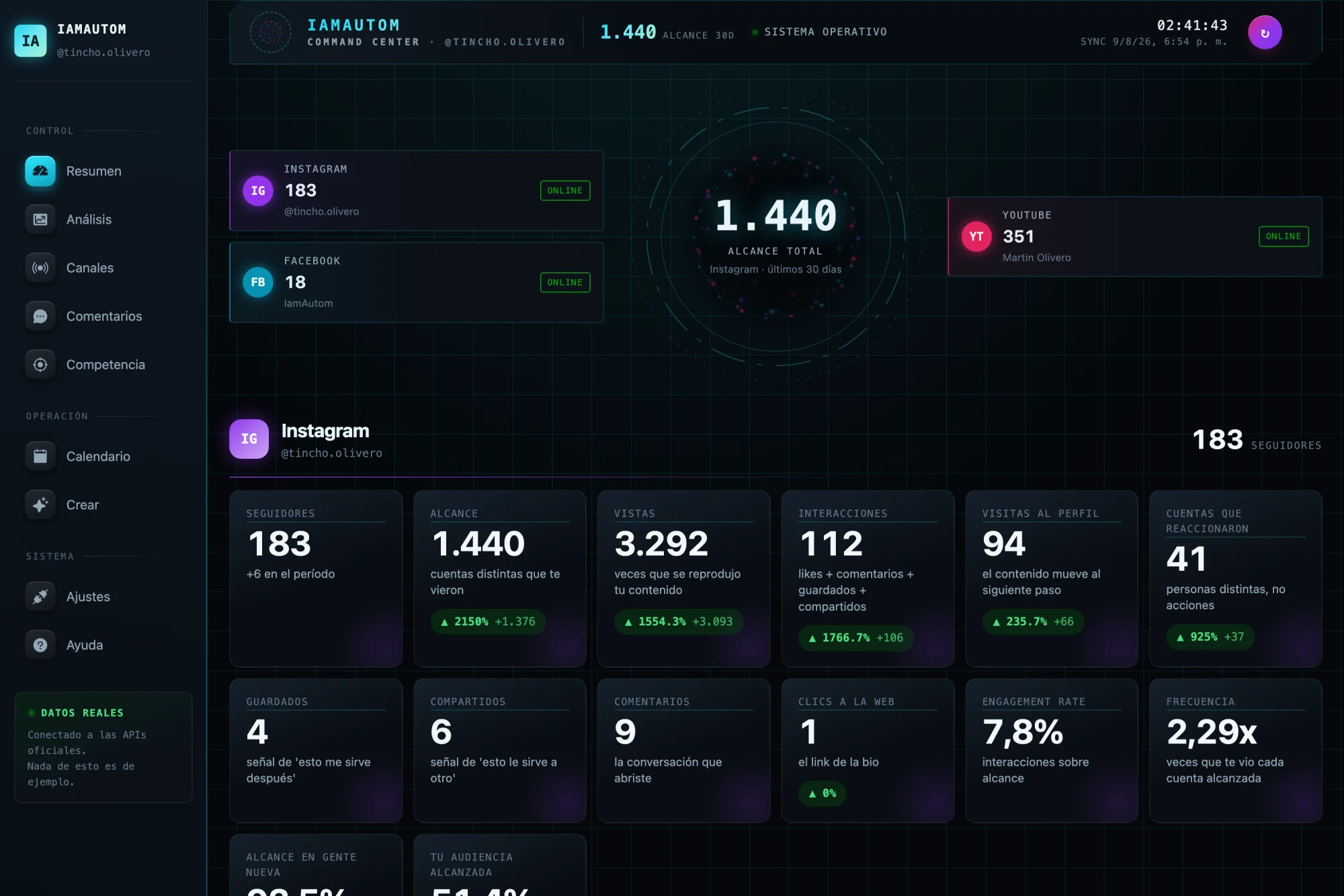The image size is (1344, 896).
Task: Click ONLINE badge on Facebook card
Action: pos(565,283)
